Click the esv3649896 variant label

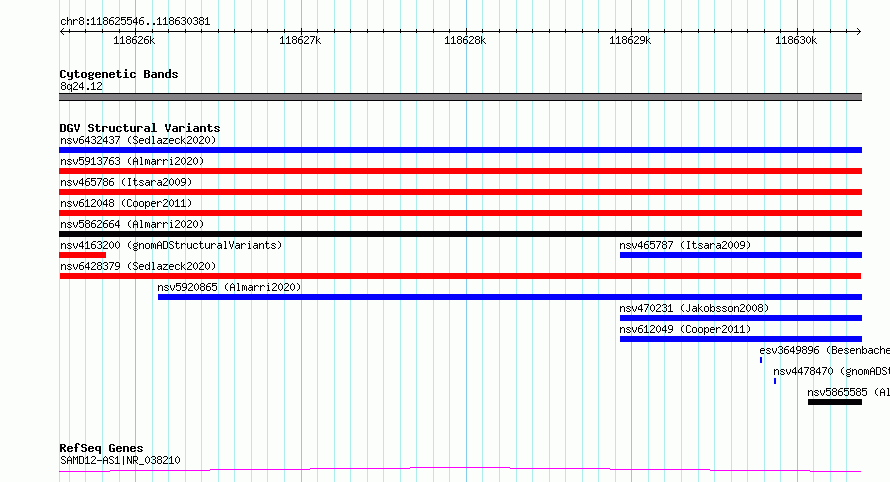click(825, 350)
